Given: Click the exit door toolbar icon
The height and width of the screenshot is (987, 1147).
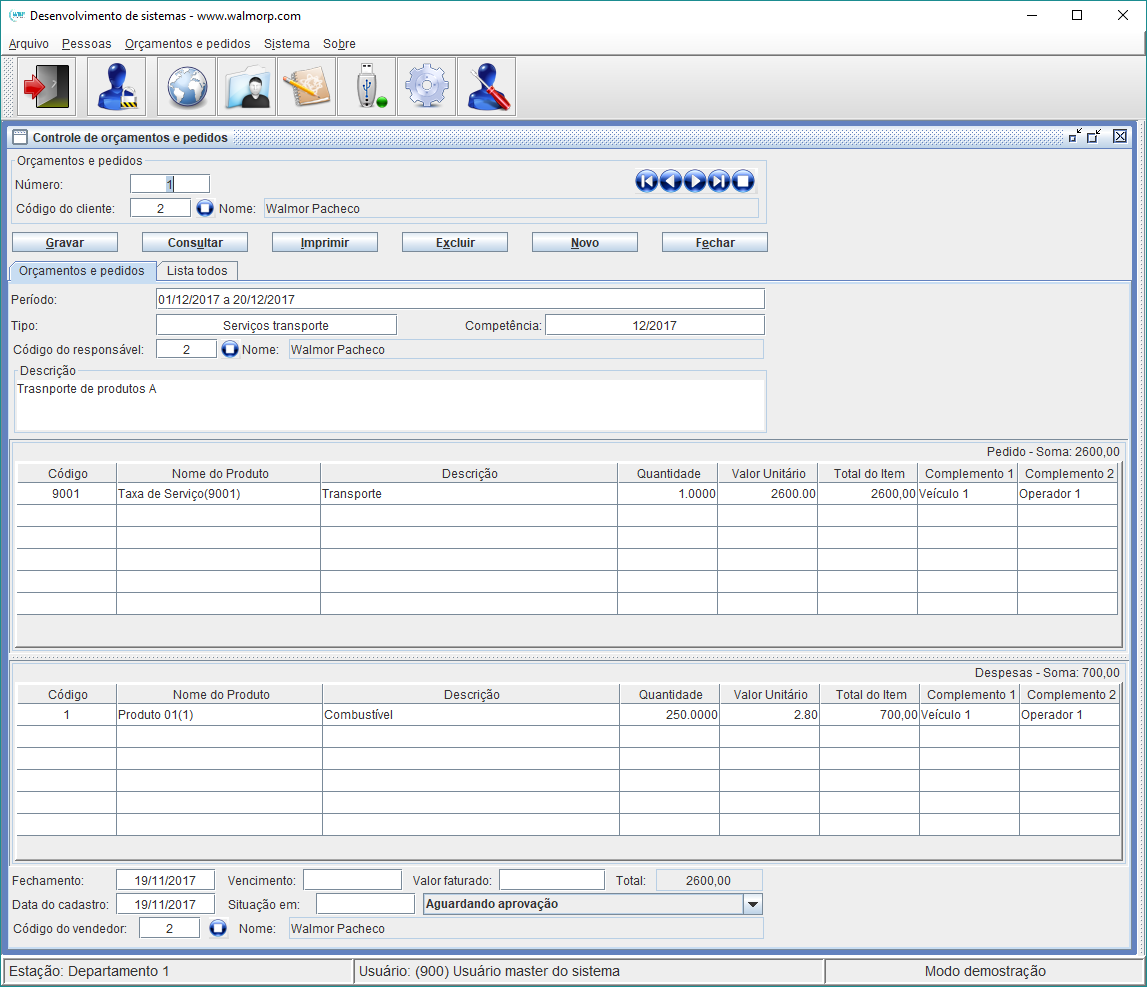Looking at the screenshot, I should 46,87.
